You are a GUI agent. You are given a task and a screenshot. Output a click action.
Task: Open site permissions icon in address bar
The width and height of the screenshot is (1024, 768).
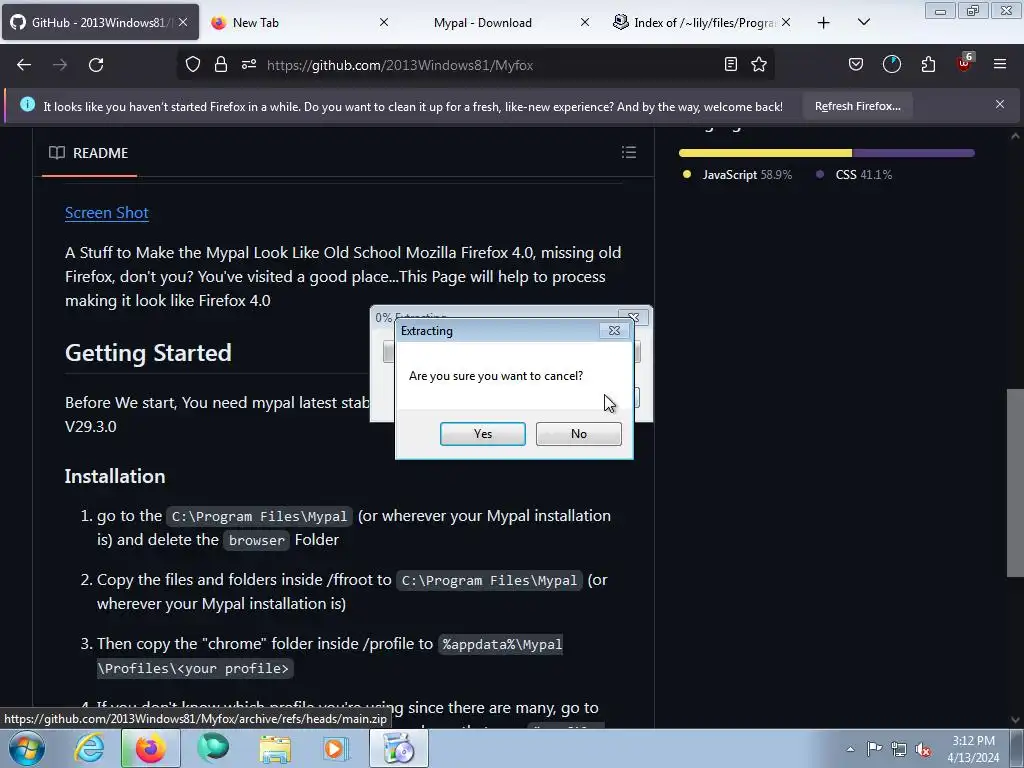249,64
